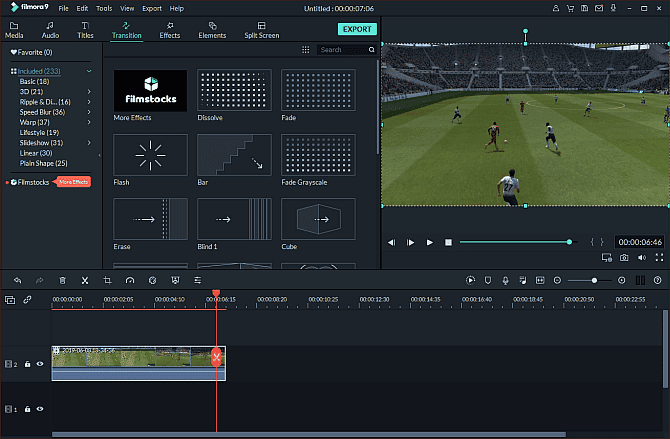
Task: Click the Filmstocks More Effects link
Action: pyautogui.click(x=74, y=182)
